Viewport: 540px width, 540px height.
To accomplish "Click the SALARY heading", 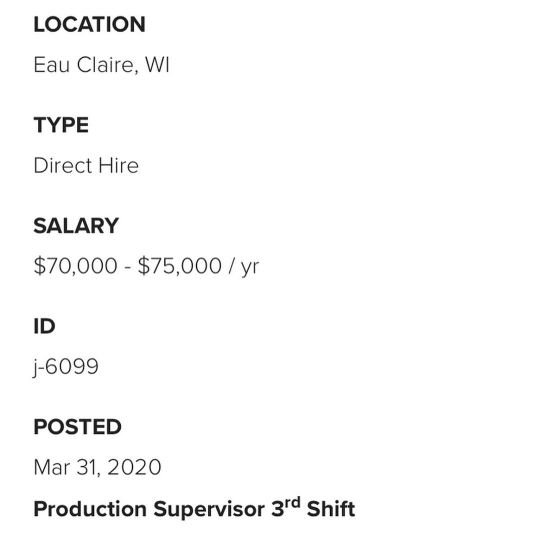I will pyautogui.click(x=76, y=226).
